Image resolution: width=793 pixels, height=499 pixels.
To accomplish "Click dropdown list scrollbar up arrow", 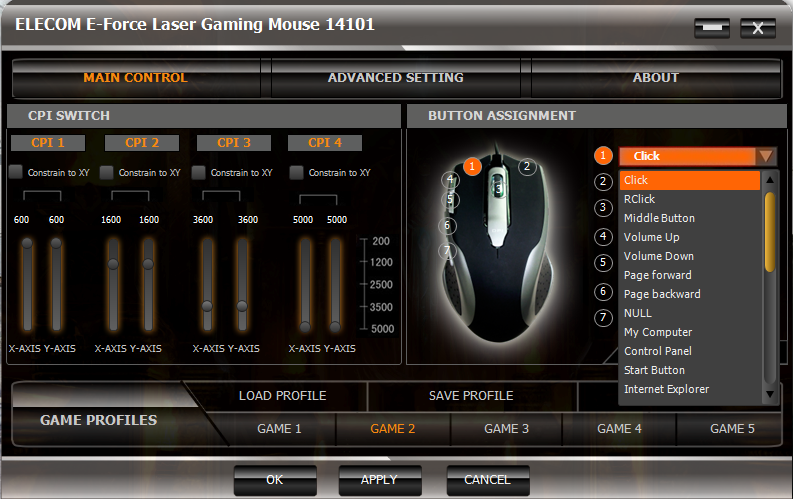I will coord(770,179).
